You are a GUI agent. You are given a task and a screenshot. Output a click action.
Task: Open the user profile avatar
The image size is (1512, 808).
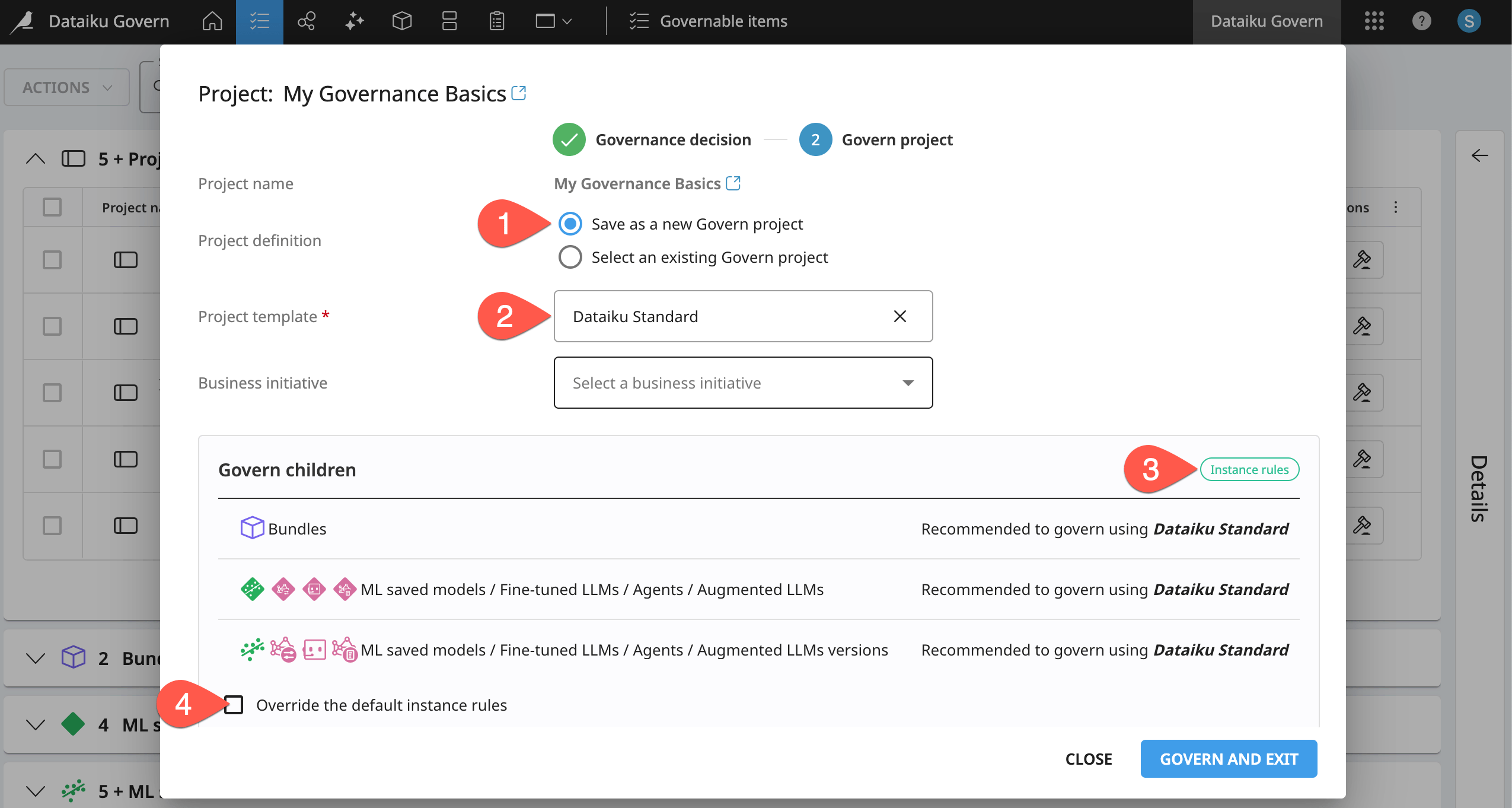click(x=1469, y=21)
